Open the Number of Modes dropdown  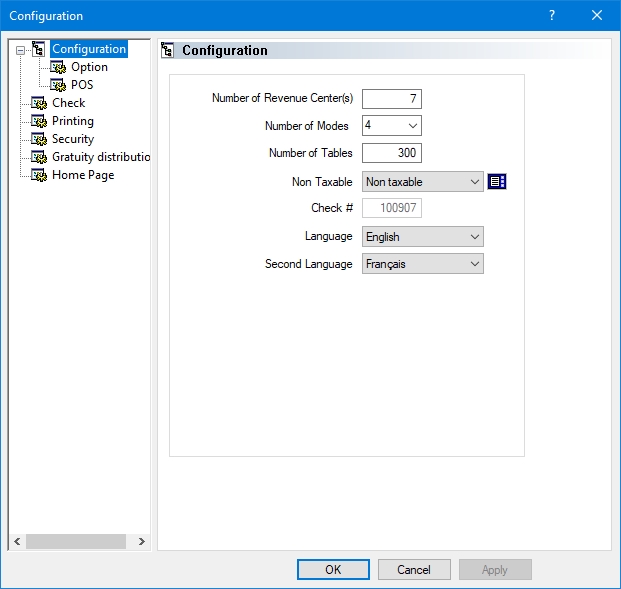coord(412,126)
